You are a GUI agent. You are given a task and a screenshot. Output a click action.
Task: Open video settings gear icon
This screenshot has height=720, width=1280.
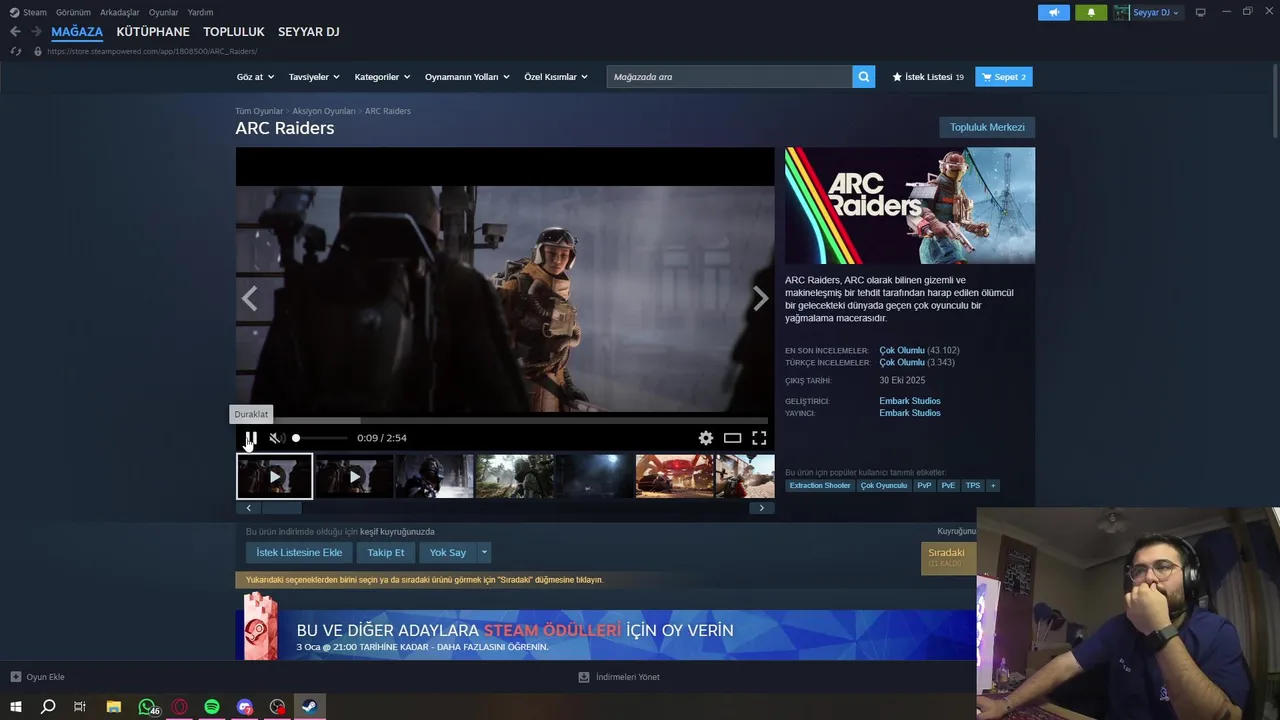tap(706, 438)
